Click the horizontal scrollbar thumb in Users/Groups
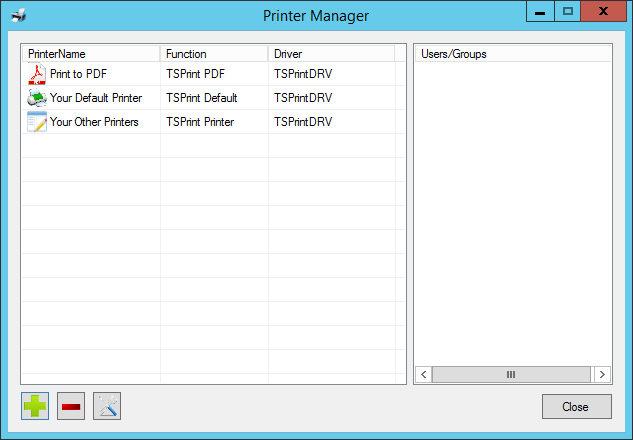The height and width of the screenshot is (440, 633). pos(510,375)
